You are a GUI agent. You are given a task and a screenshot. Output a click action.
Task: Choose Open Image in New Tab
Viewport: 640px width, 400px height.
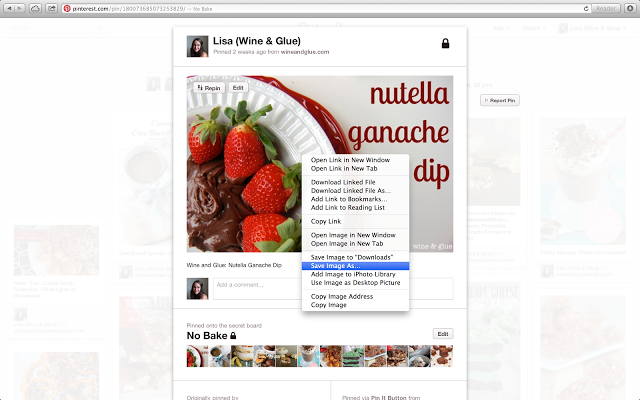[x=355, y=244]
